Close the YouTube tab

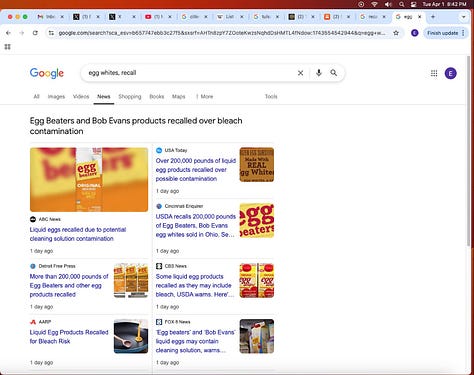point(170,16)
